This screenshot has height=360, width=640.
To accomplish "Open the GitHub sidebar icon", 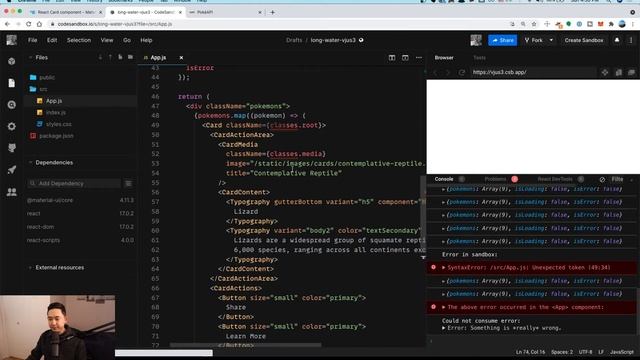I will [11, 148].
